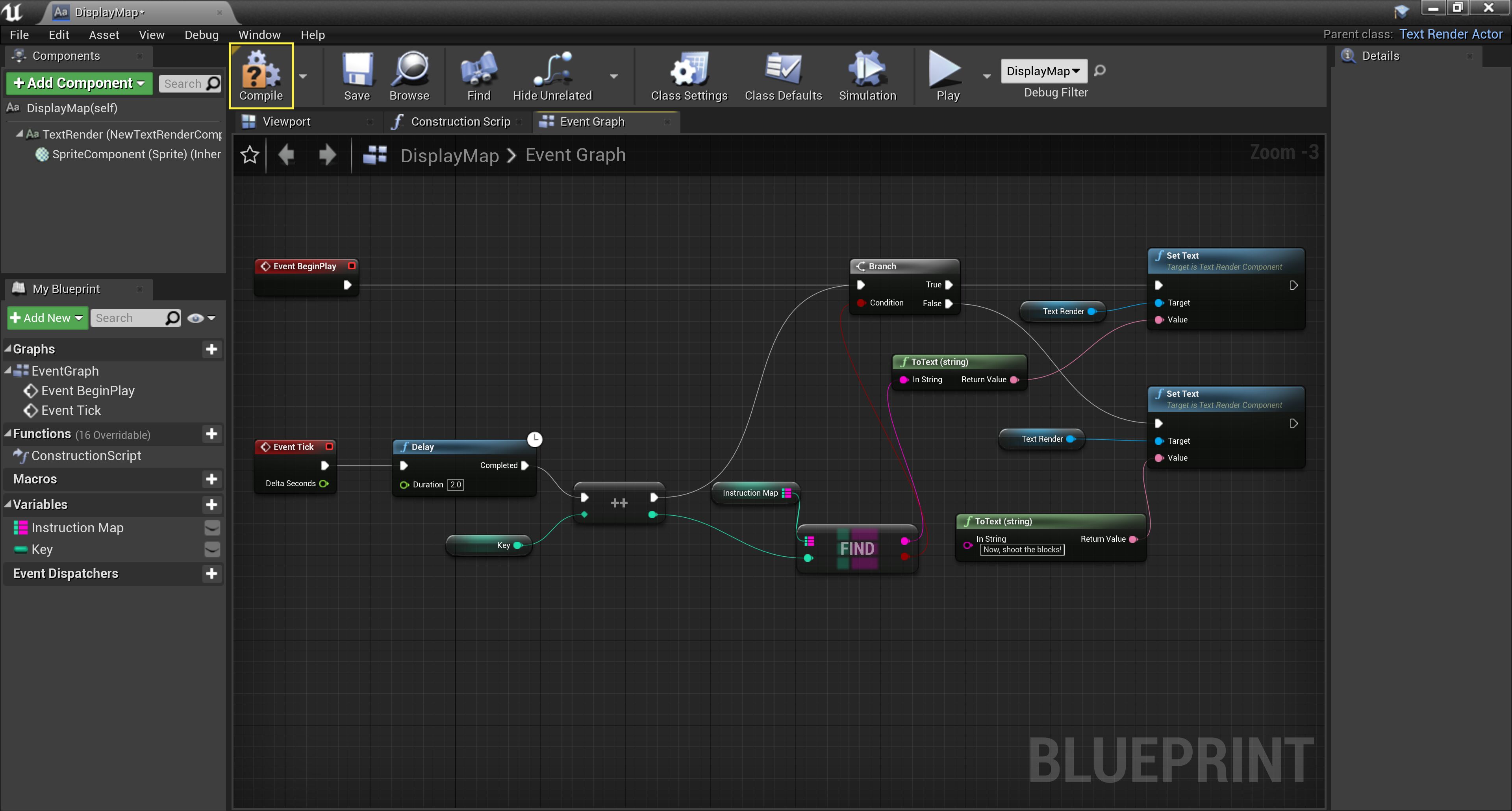Toggle Instruction Map variable visibility eye
1512x811 pixels.
(x=212, y=528)
